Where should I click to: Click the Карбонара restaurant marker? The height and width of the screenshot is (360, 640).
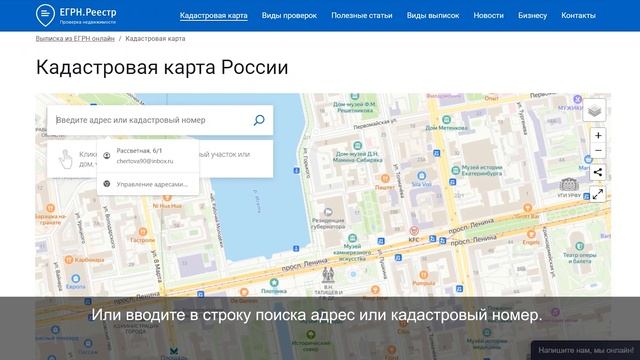[x=69, y=260]
